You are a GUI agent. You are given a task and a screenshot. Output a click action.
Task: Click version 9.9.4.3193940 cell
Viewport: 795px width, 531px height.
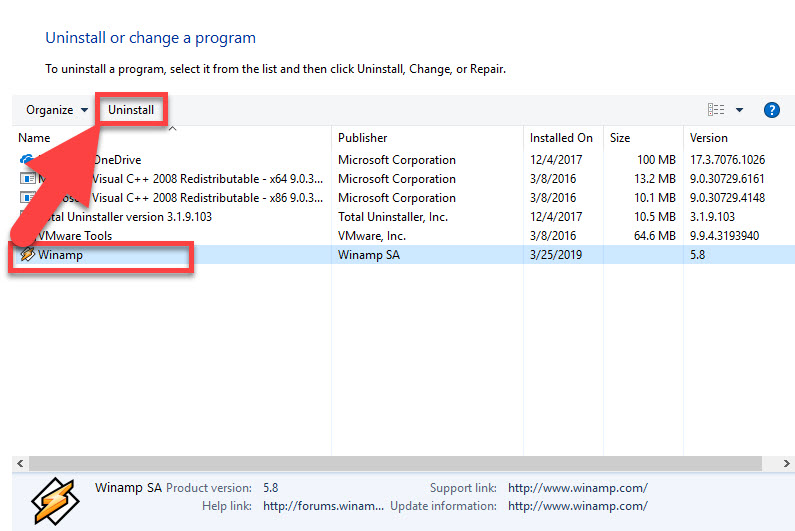pyautogui.click(x=724, y=236)
